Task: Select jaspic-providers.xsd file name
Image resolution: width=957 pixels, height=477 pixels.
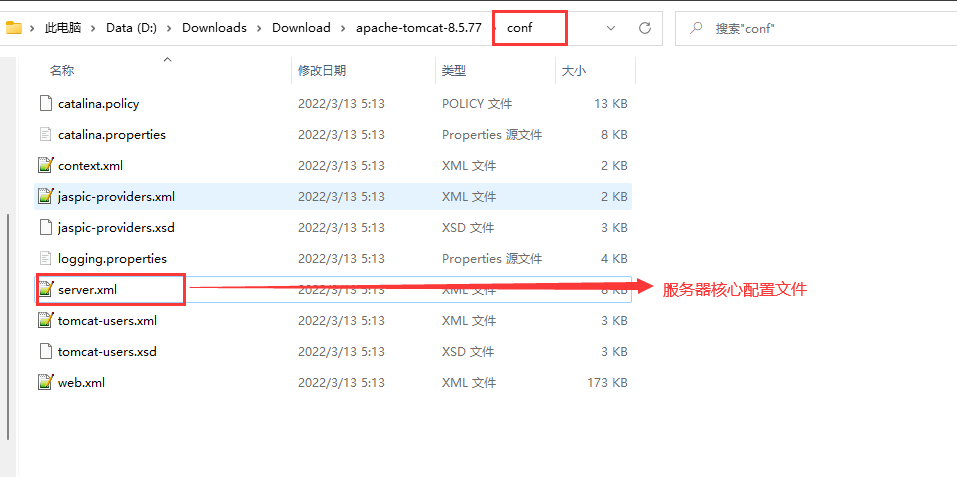Action: (116, 228)
